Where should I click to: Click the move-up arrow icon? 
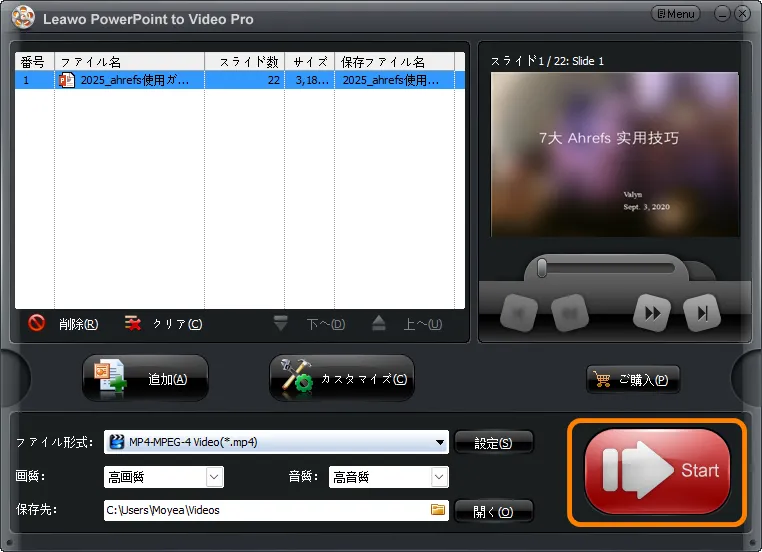pos(379,323)
